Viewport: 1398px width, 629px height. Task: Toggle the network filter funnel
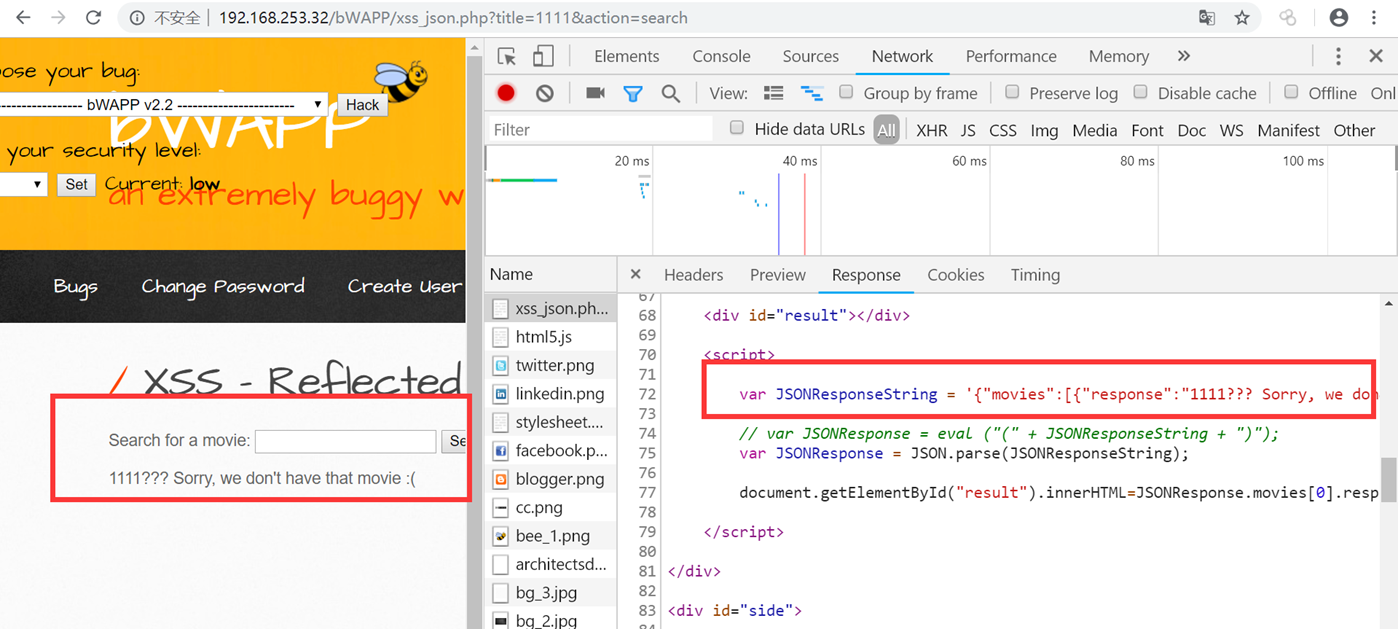click(x=633, y=93)
